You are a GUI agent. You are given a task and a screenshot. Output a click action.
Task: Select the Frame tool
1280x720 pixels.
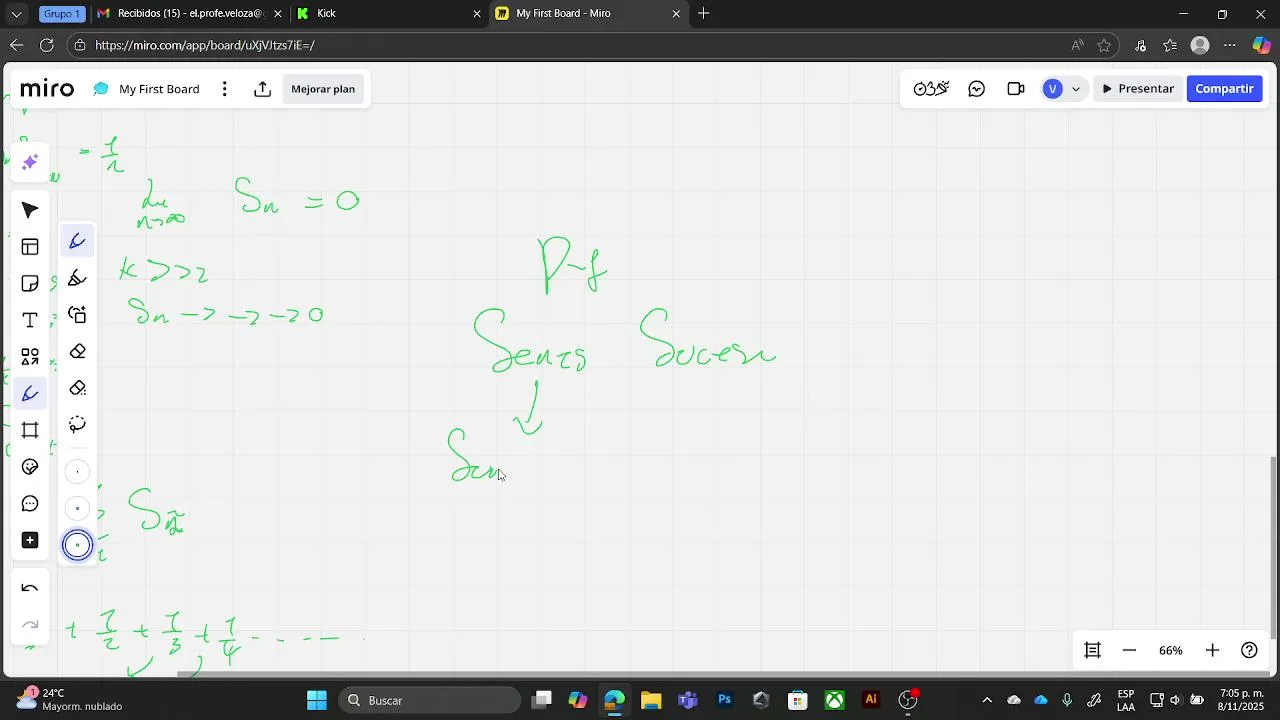[x=30, y=430]
